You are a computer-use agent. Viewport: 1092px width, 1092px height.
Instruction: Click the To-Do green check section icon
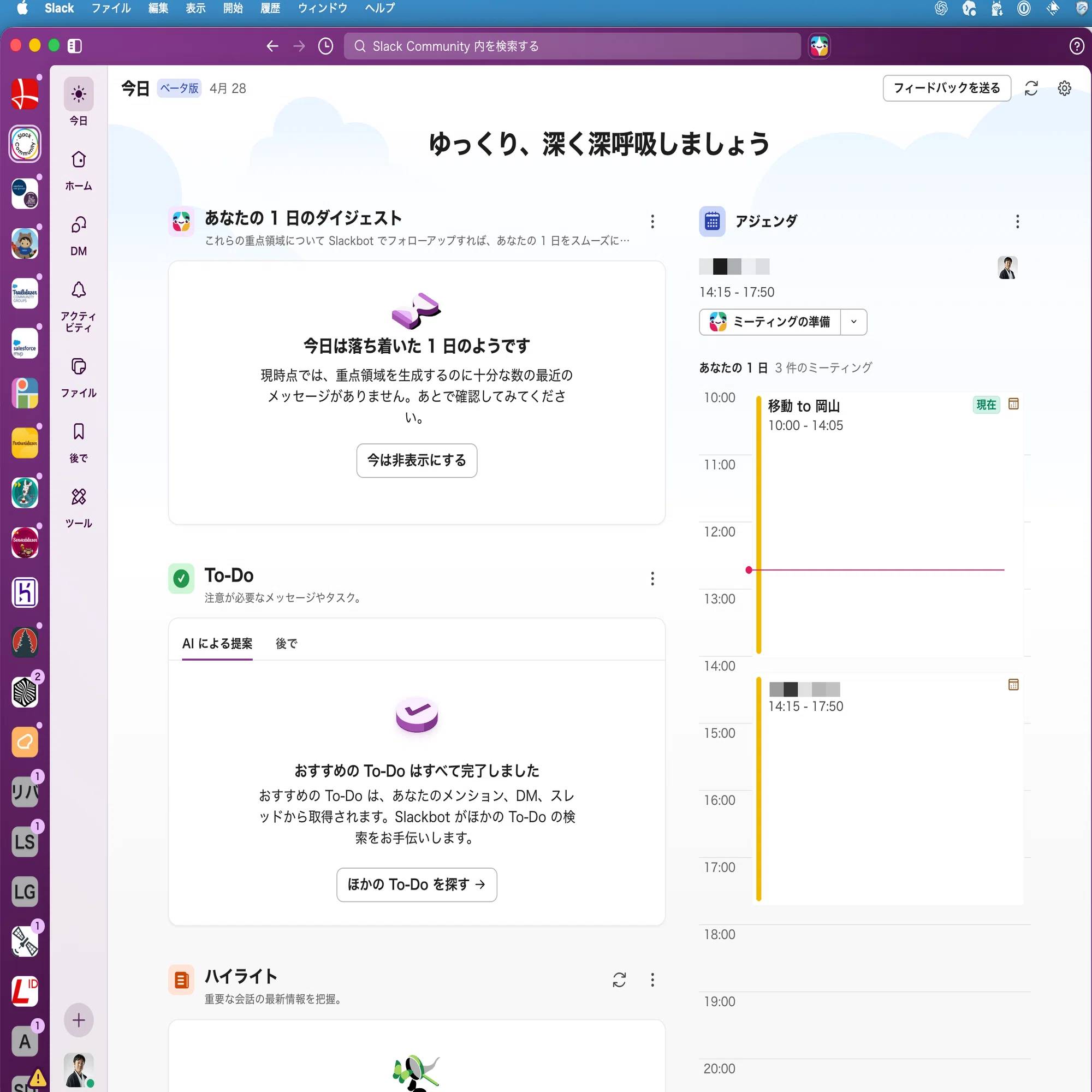181,578
